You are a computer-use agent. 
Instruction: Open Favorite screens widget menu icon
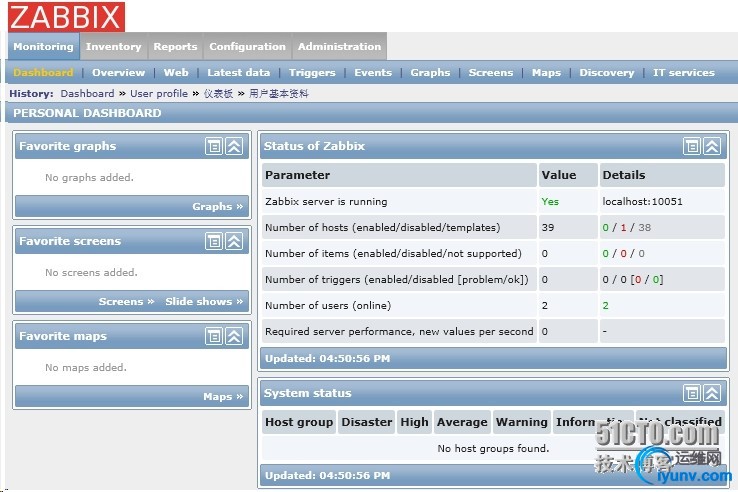click(214, 242)
